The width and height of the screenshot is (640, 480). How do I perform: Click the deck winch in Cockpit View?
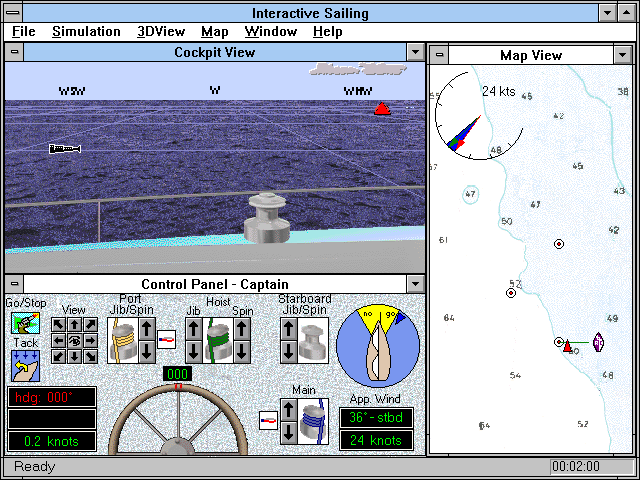pyautogui.click(x=267, y=219)
